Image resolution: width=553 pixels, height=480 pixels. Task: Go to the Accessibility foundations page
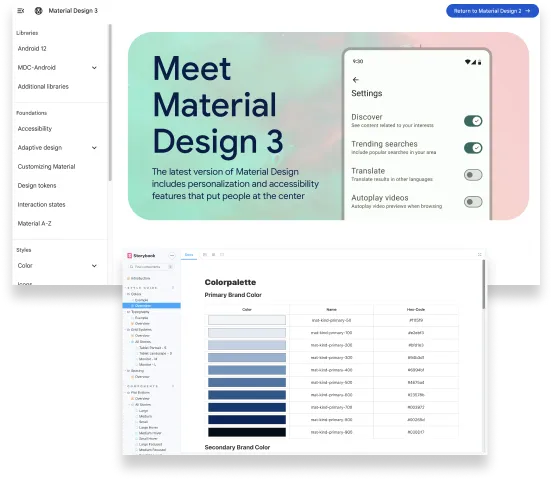click(35, 128)
